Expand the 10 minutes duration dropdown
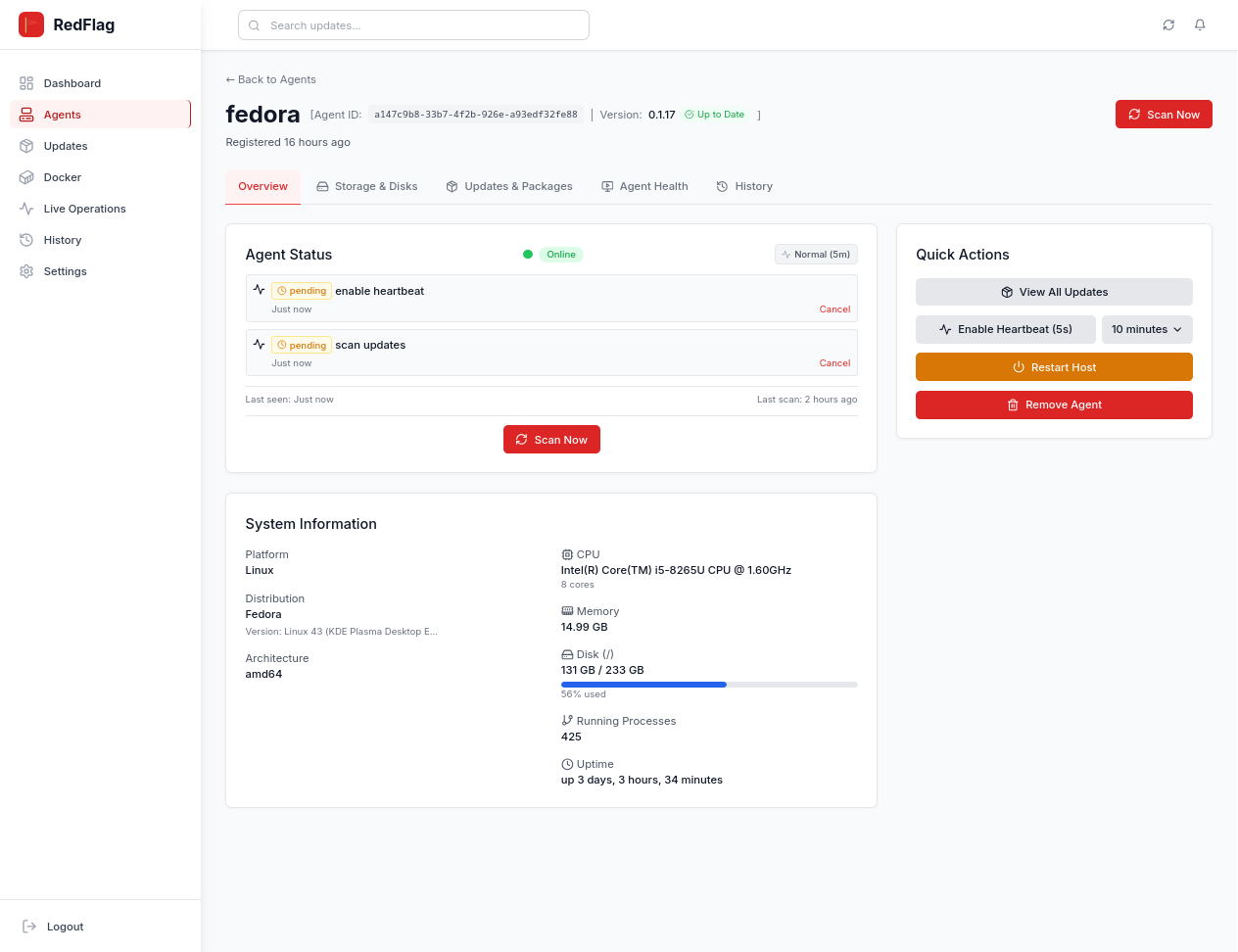This screenshot has width=1238, height=952. point(1146,329)
